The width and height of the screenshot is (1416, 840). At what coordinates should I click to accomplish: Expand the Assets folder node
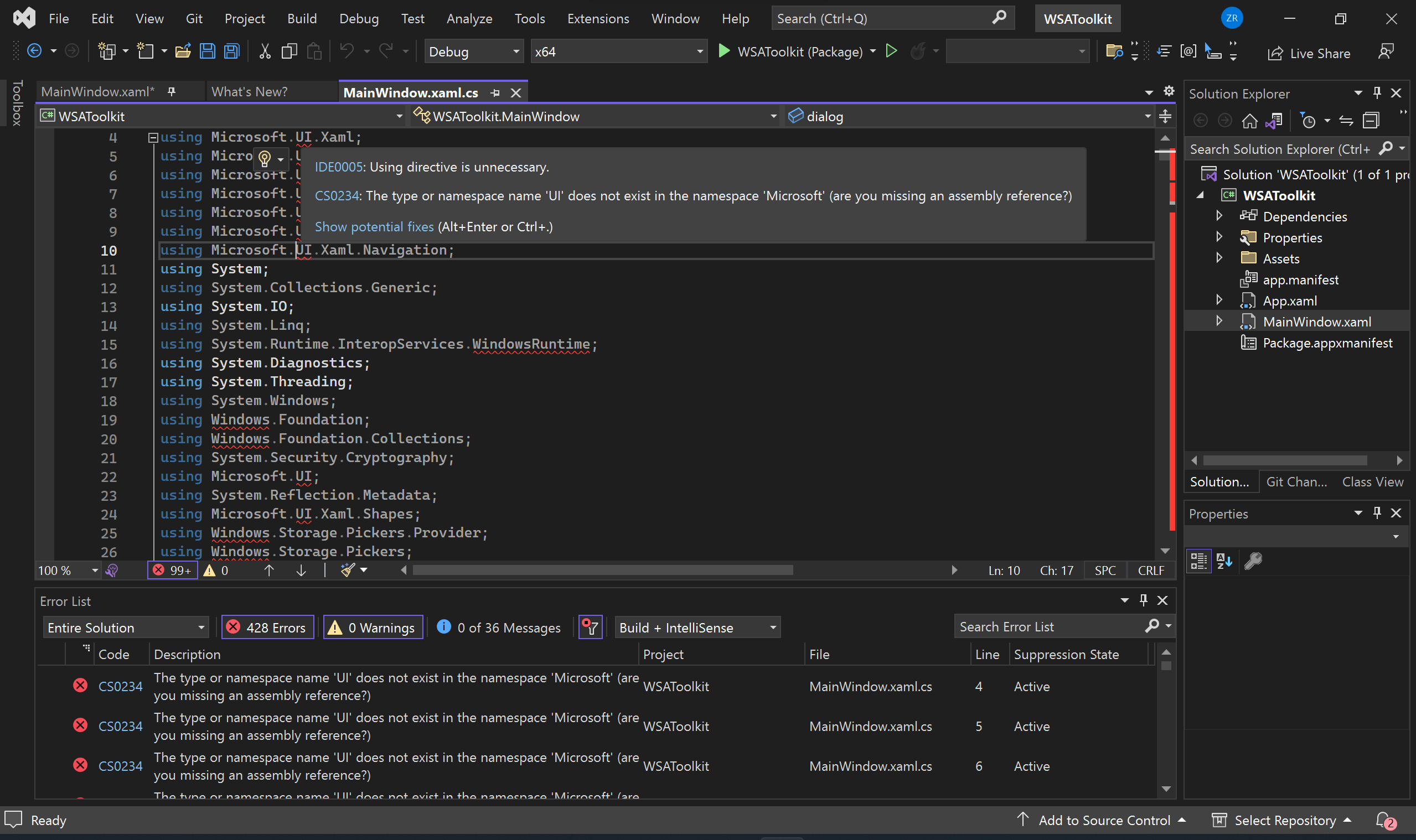(1219, 258)
